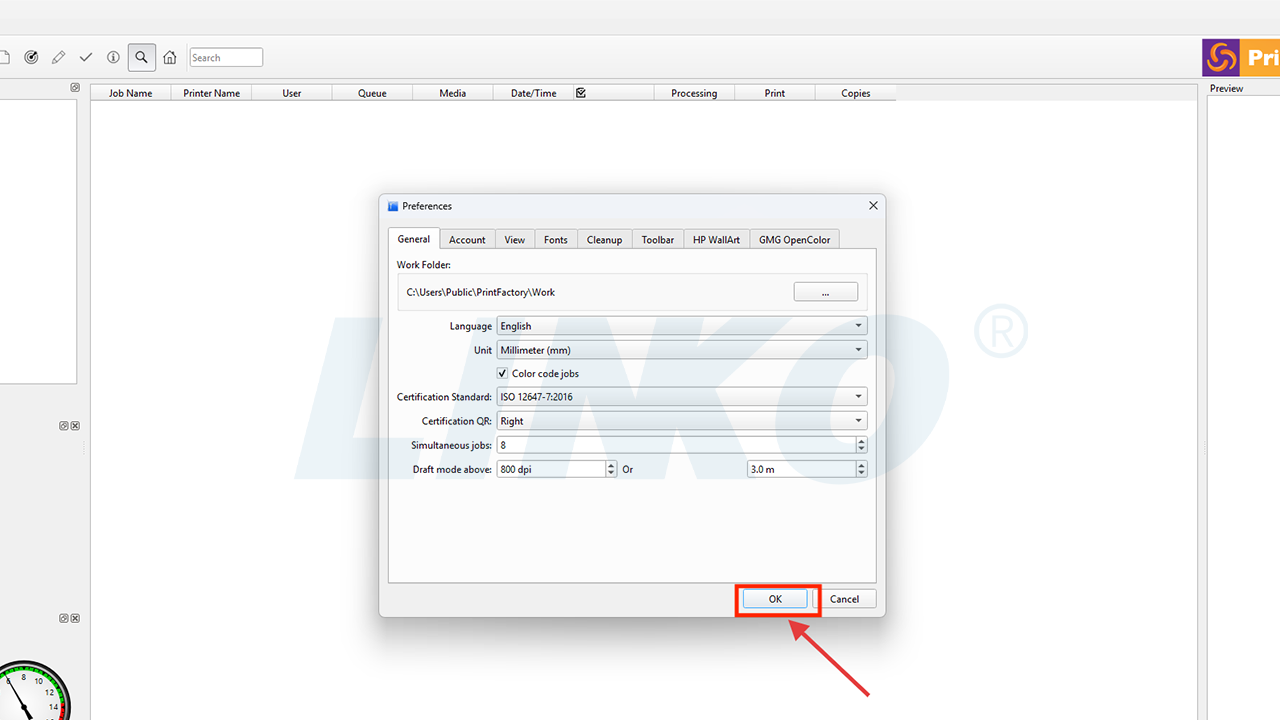Click the PrintFactory logo icon

point(1220,58)
